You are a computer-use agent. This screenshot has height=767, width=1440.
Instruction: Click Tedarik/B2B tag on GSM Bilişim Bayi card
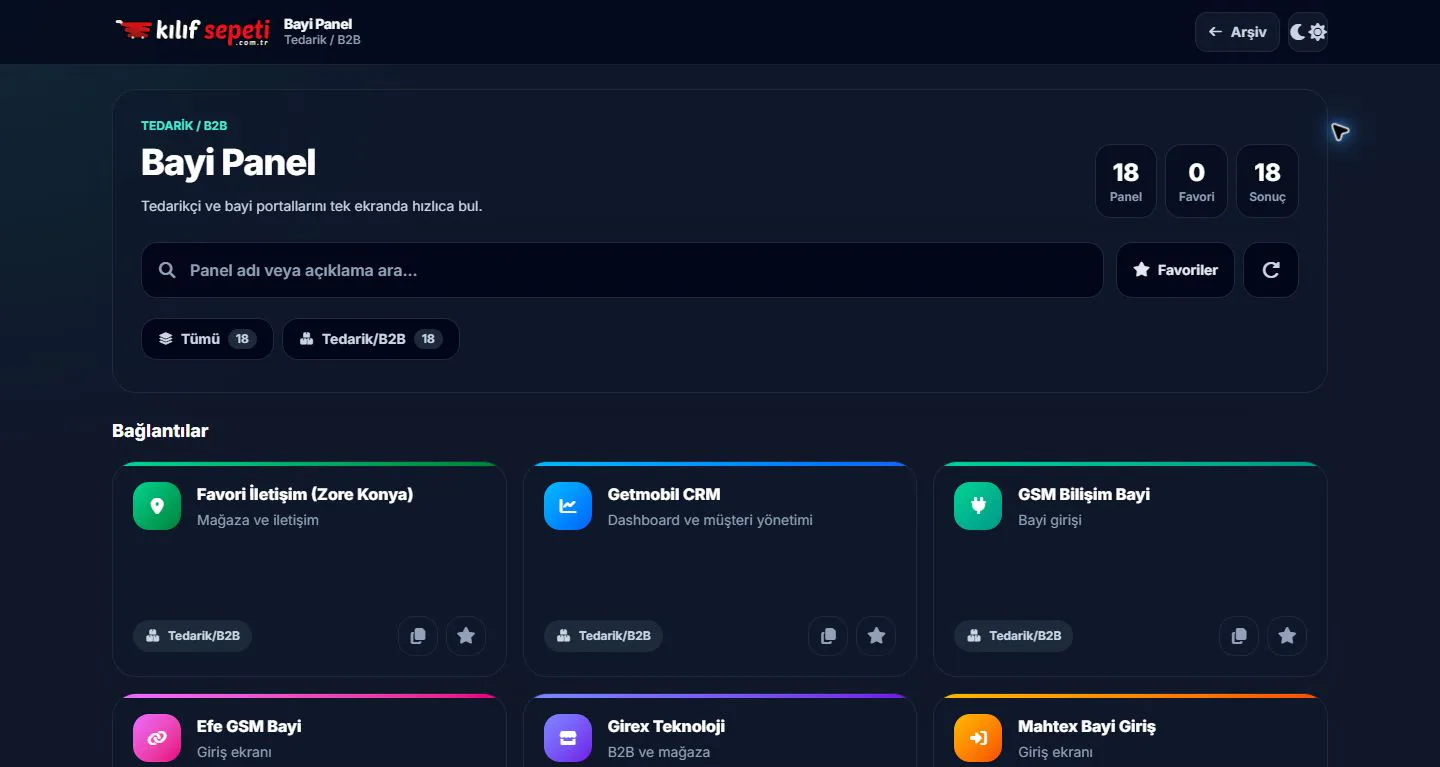[x=1013, y=636]
